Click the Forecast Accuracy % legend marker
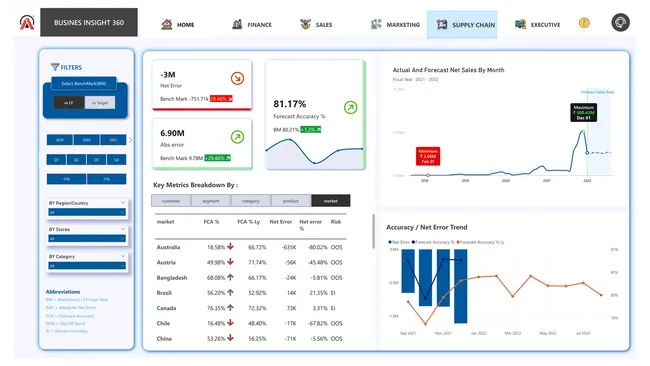This screenshot has height=366, width=650. 413,242
